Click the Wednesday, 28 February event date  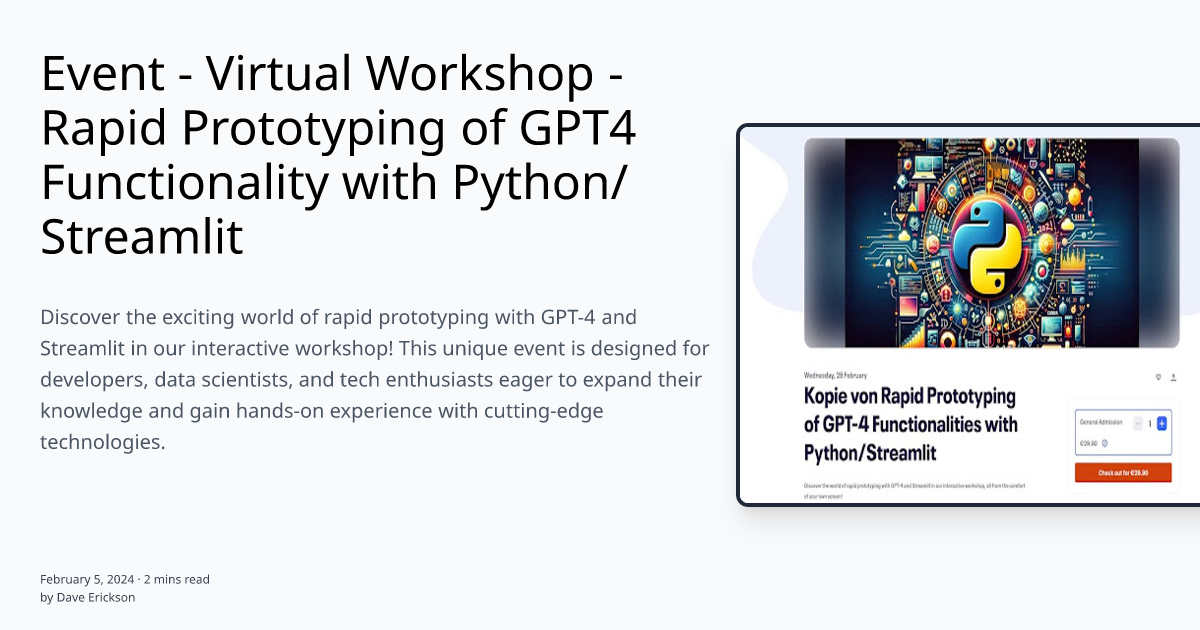(836, 375)
